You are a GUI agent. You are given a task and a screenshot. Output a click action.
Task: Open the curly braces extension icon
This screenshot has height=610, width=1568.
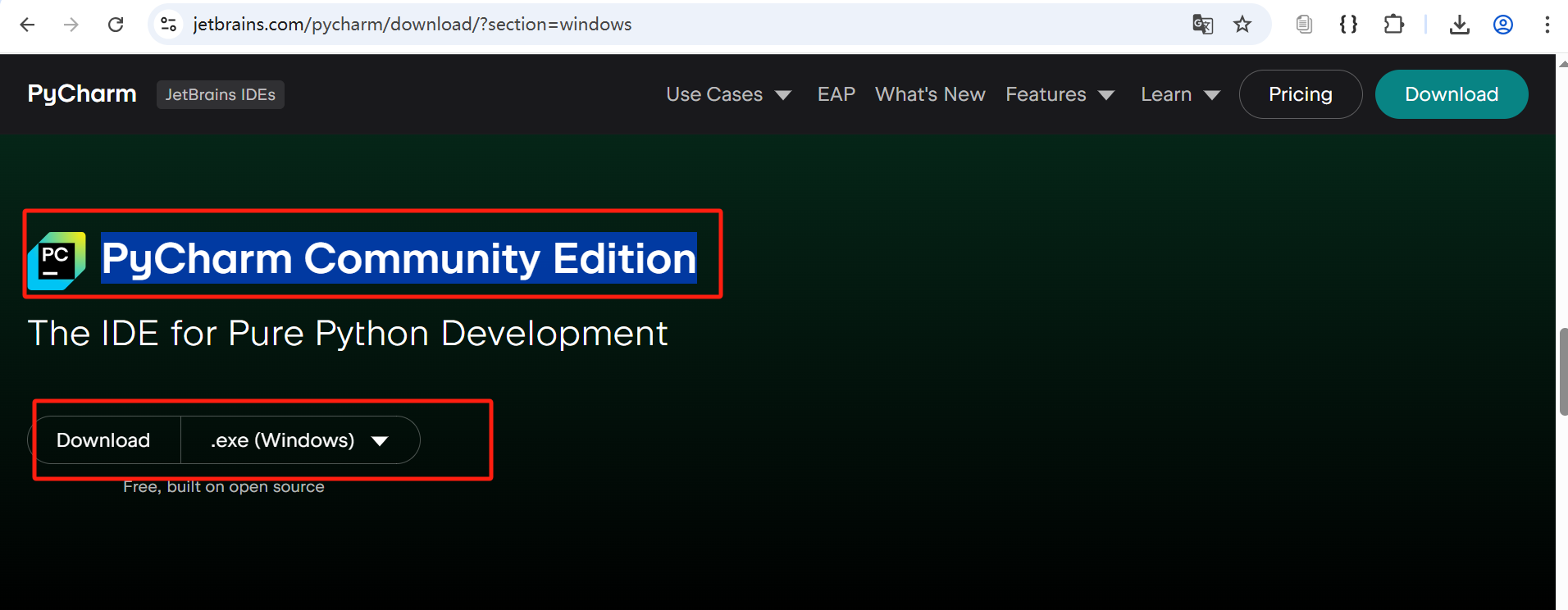pyautogui.click(x=1348, y=25)
